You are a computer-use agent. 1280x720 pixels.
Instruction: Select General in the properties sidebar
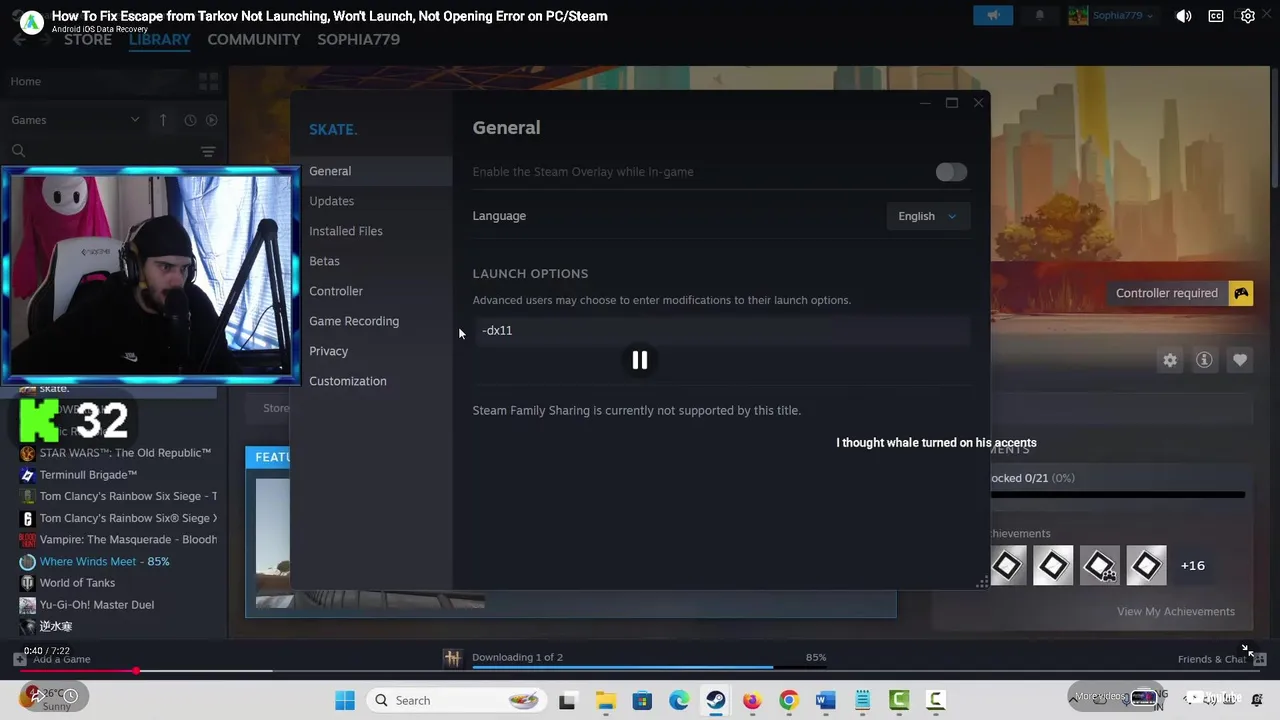(x=371, y=171)
